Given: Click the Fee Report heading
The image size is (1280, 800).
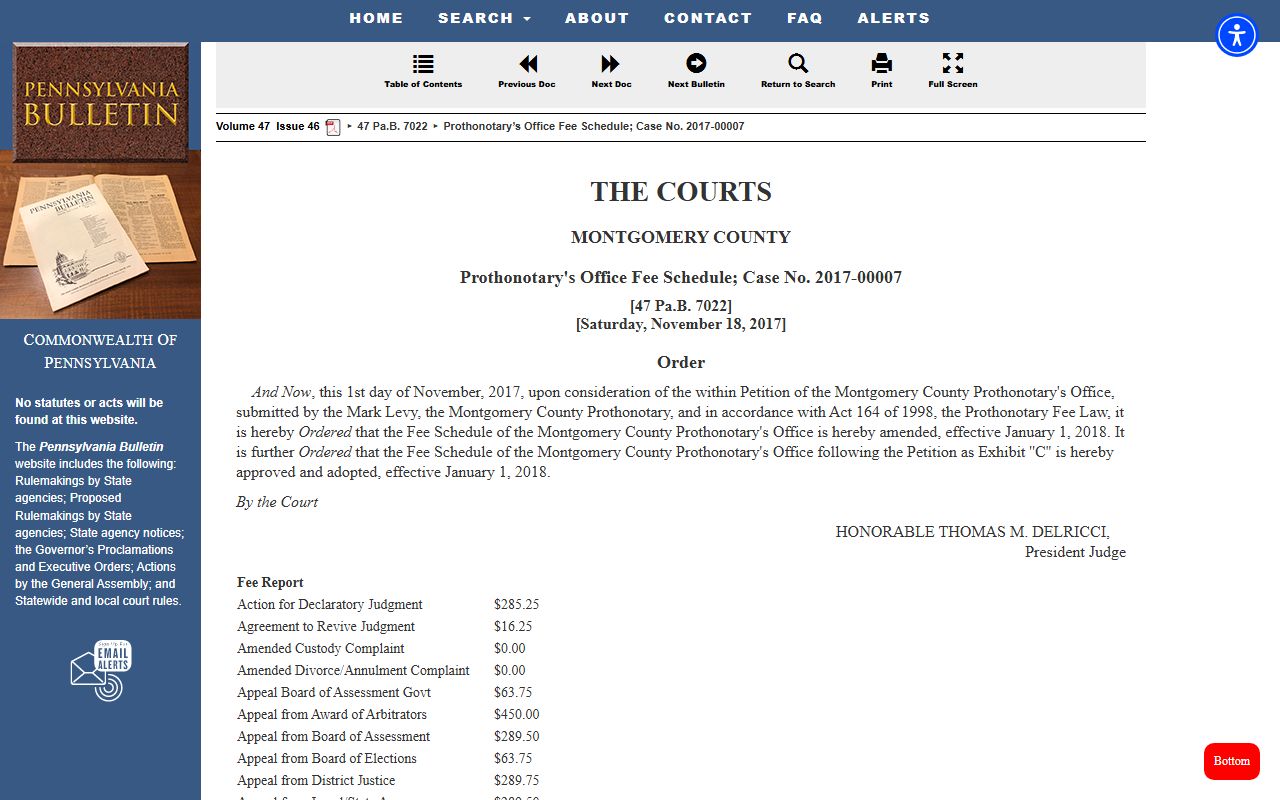Looking at the screenshot, I should [270, 582].
